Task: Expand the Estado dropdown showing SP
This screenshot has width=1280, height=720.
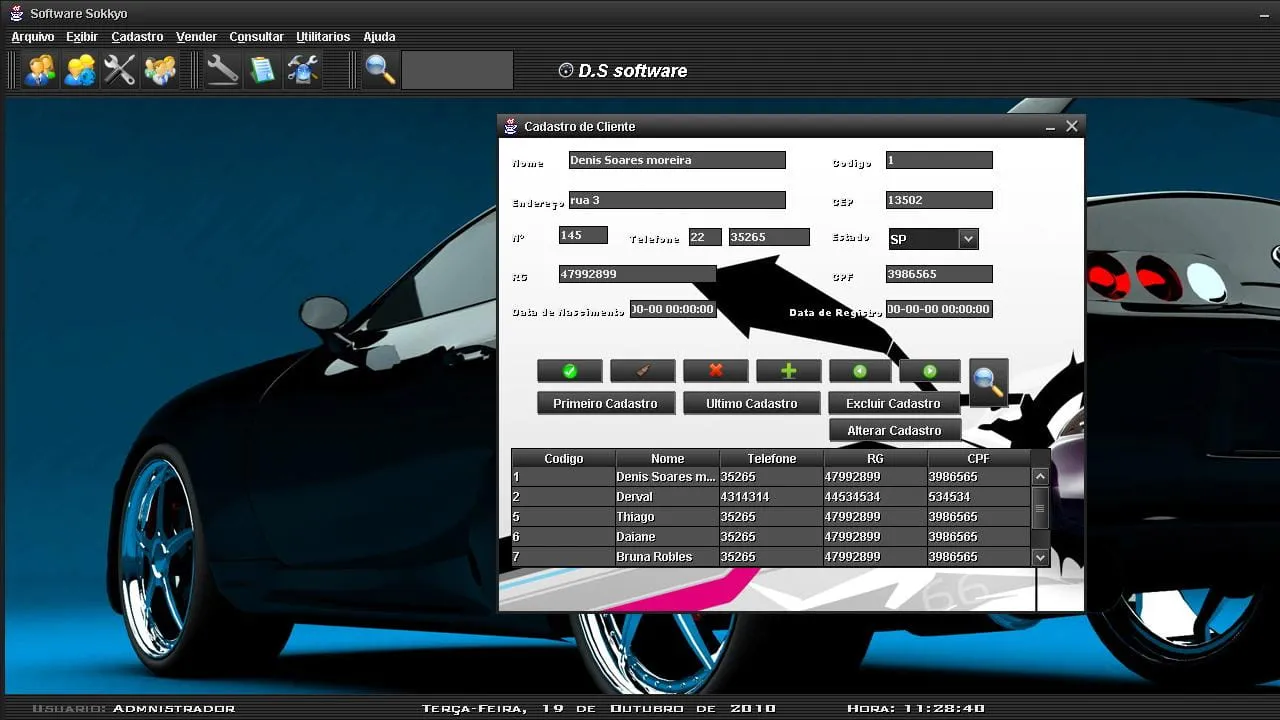Action: pos(967,239)
